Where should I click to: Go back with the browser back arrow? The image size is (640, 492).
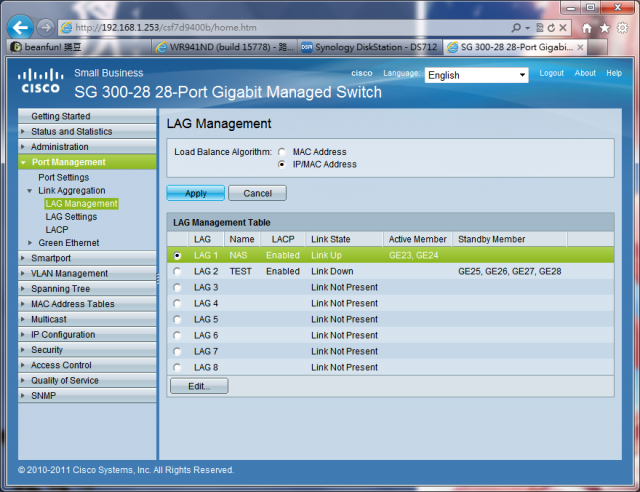tap(20, 28)
